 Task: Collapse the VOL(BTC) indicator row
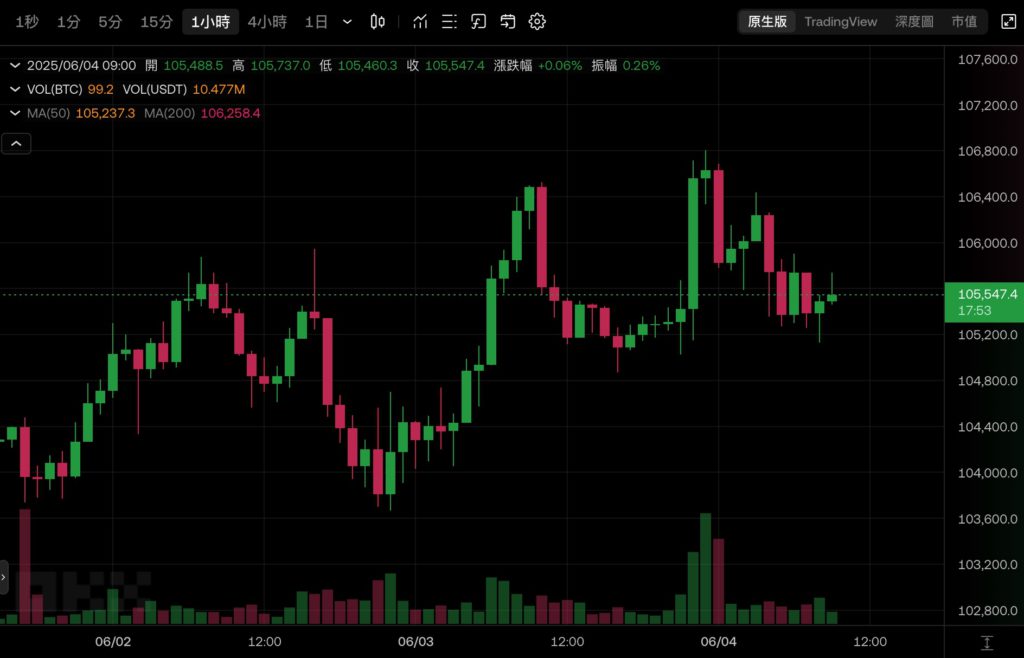(15, 89)
